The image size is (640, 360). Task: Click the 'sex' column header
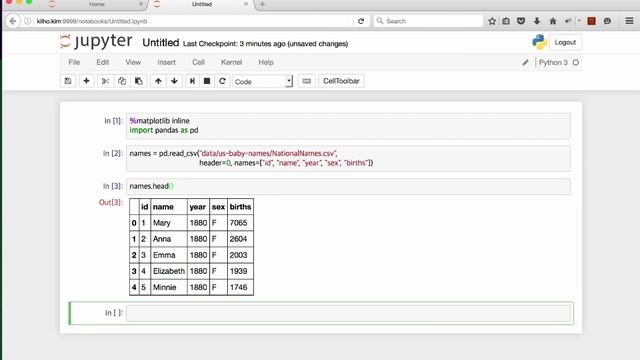(x=218, y=207)
